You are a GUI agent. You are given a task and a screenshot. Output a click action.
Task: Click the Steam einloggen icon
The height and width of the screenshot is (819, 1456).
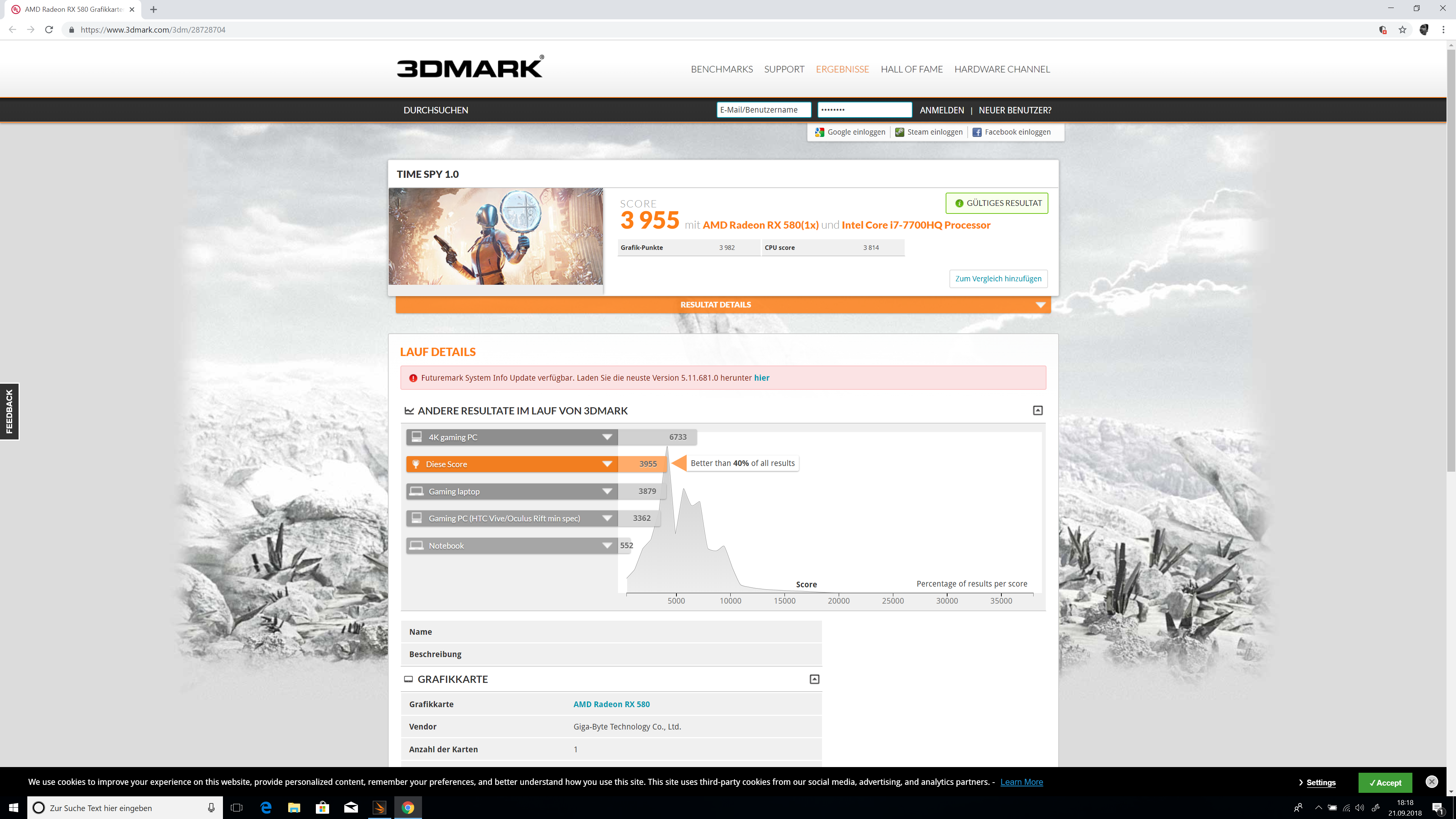coord(899,132)
